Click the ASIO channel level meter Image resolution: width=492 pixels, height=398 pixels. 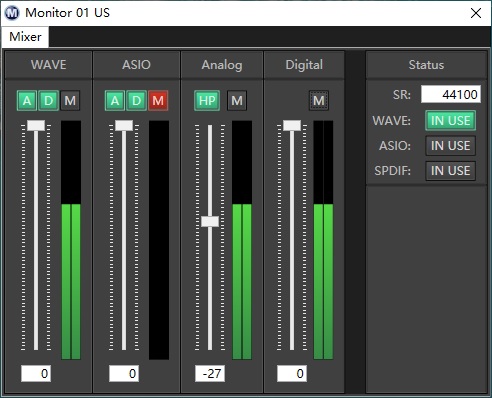pos(159,240)
